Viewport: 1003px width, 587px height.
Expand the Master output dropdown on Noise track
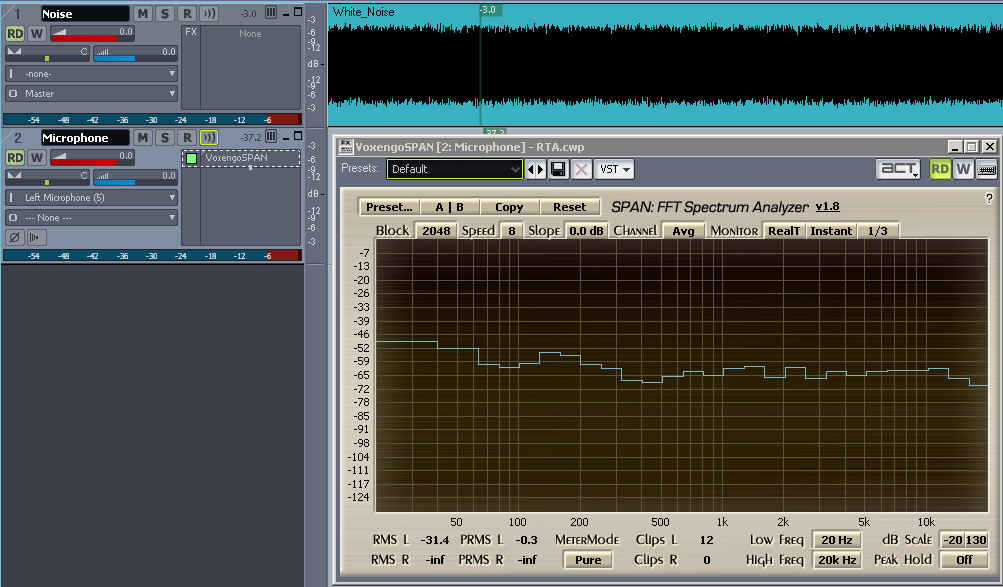point(92,93)
